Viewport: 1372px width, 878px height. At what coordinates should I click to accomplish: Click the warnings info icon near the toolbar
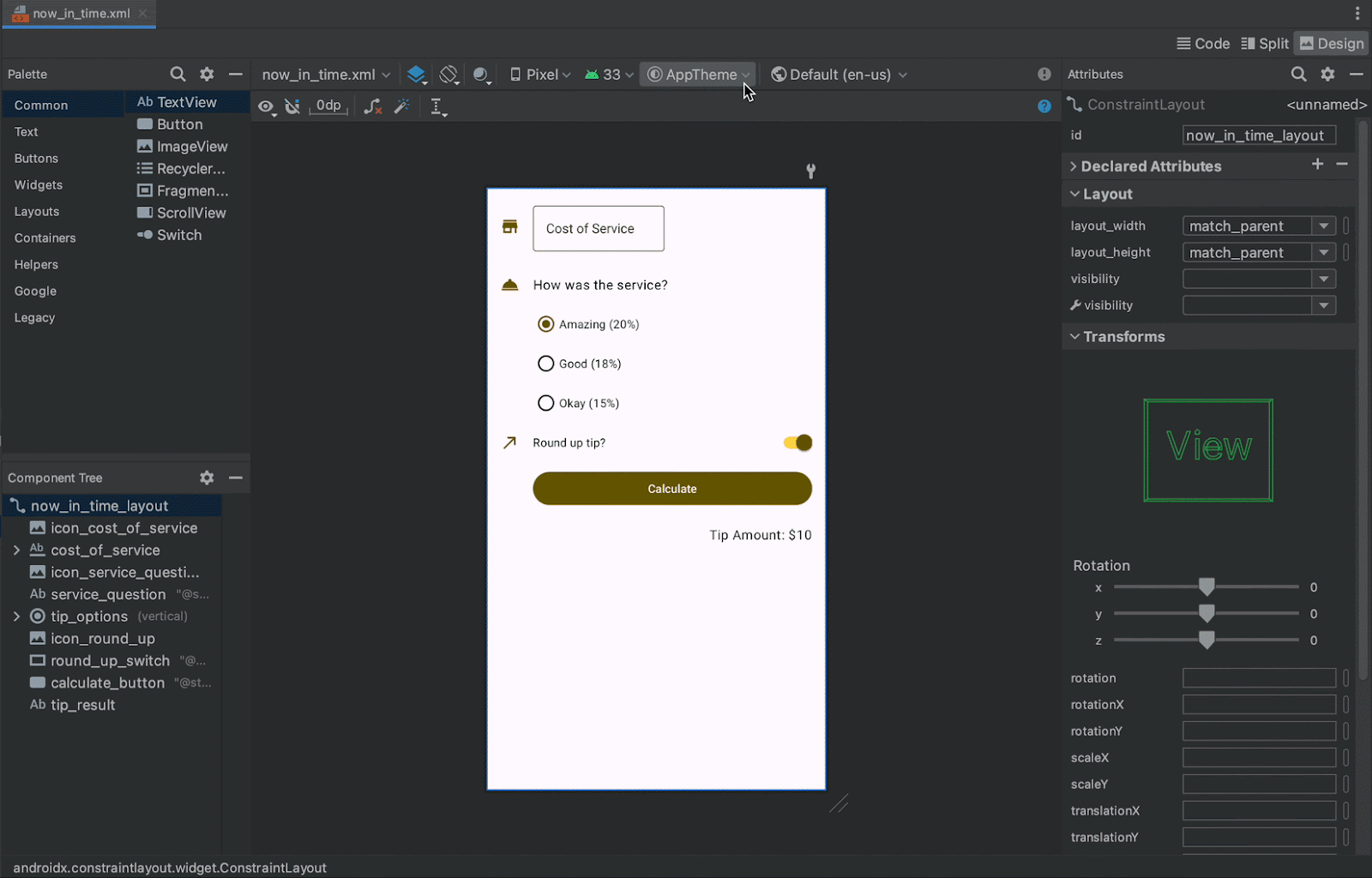1044,75
